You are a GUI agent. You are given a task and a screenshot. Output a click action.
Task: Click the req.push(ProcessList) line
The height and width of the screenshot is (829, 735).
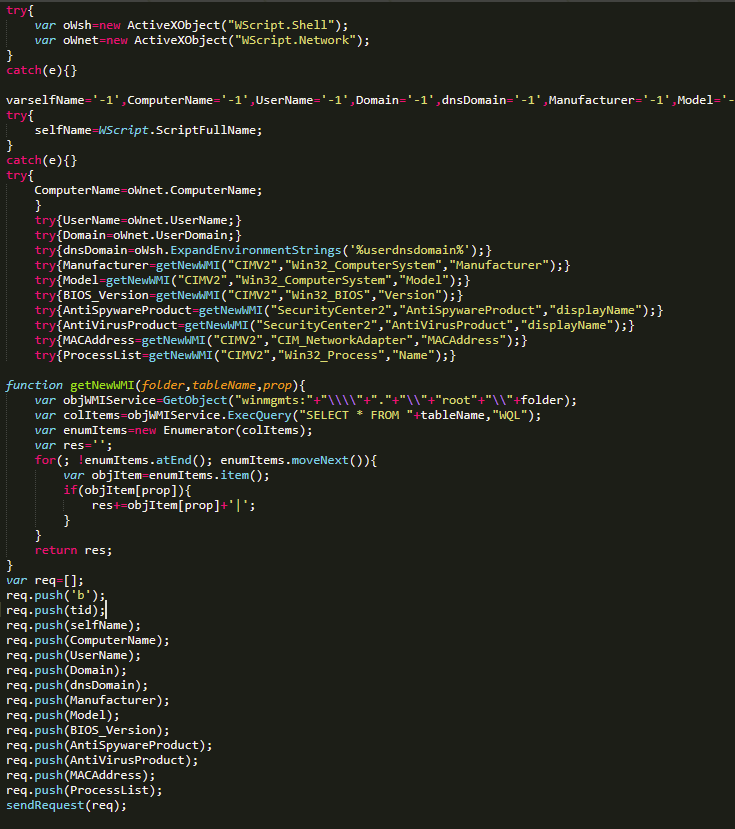[x=85, y=790]
